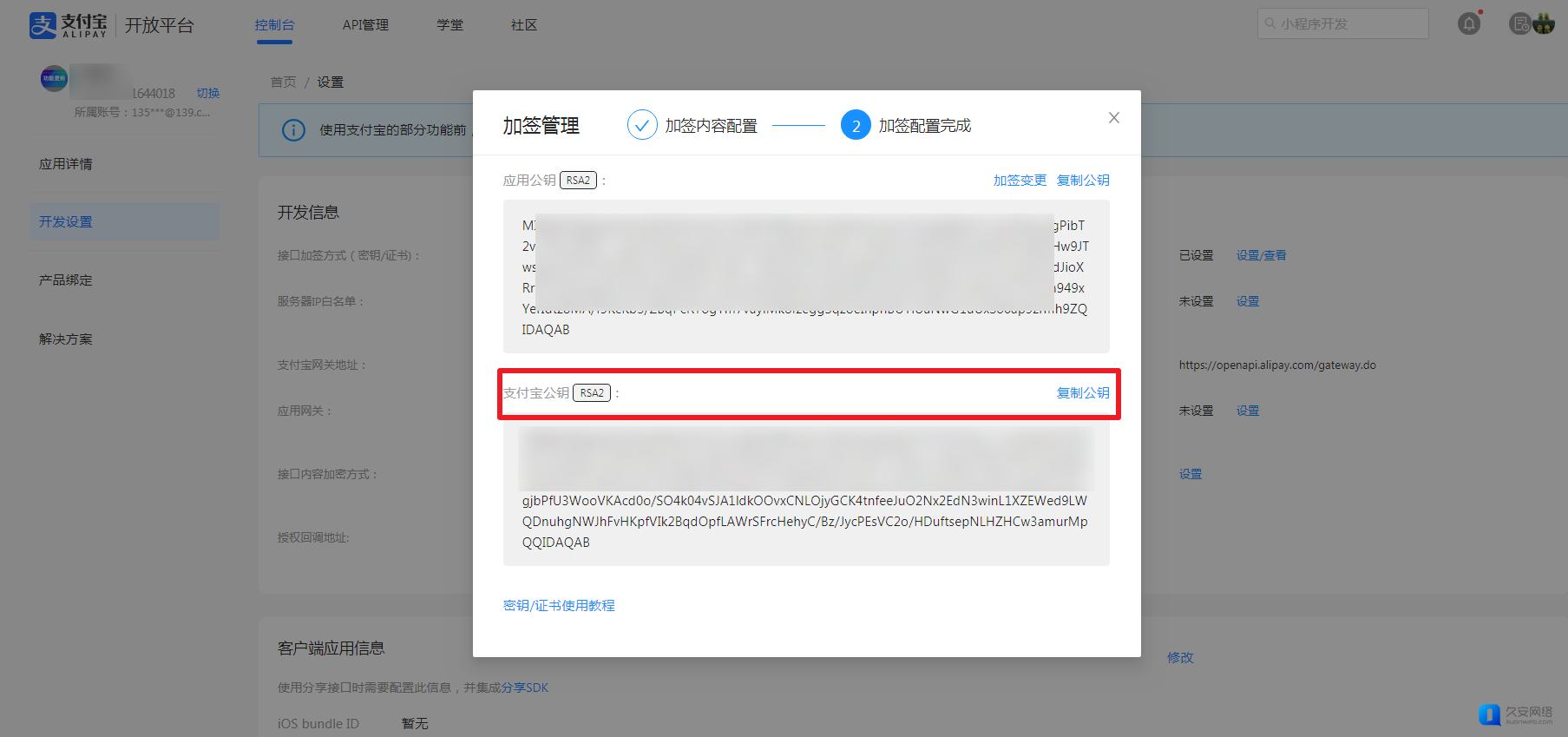Focus the 小程序开发 search field

coord(1349,24)
